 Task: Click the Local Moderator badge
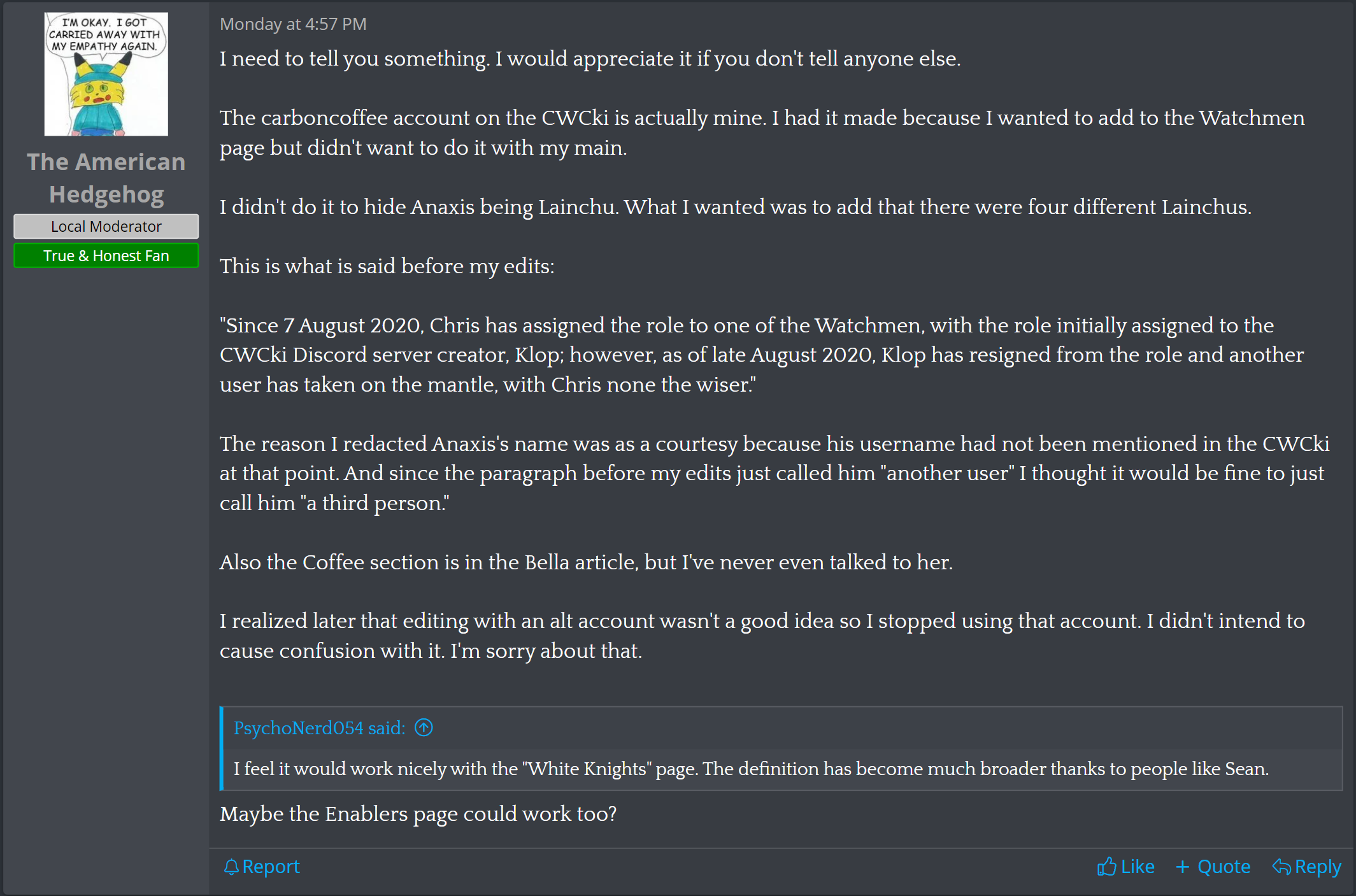pos(106,227)
